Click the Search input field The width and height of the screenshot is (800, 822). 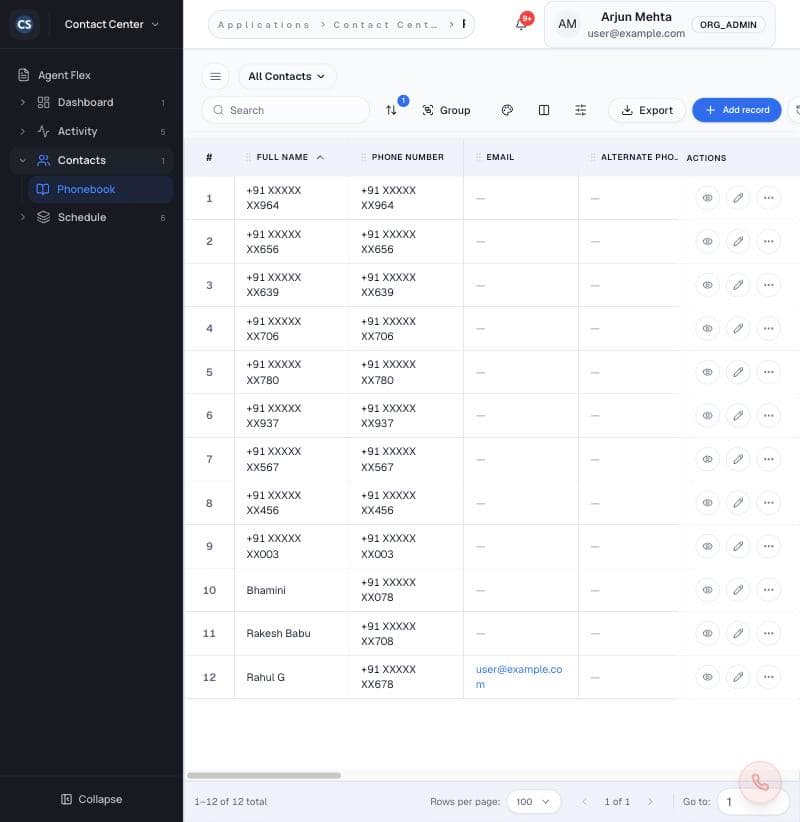tap(286, 110)
